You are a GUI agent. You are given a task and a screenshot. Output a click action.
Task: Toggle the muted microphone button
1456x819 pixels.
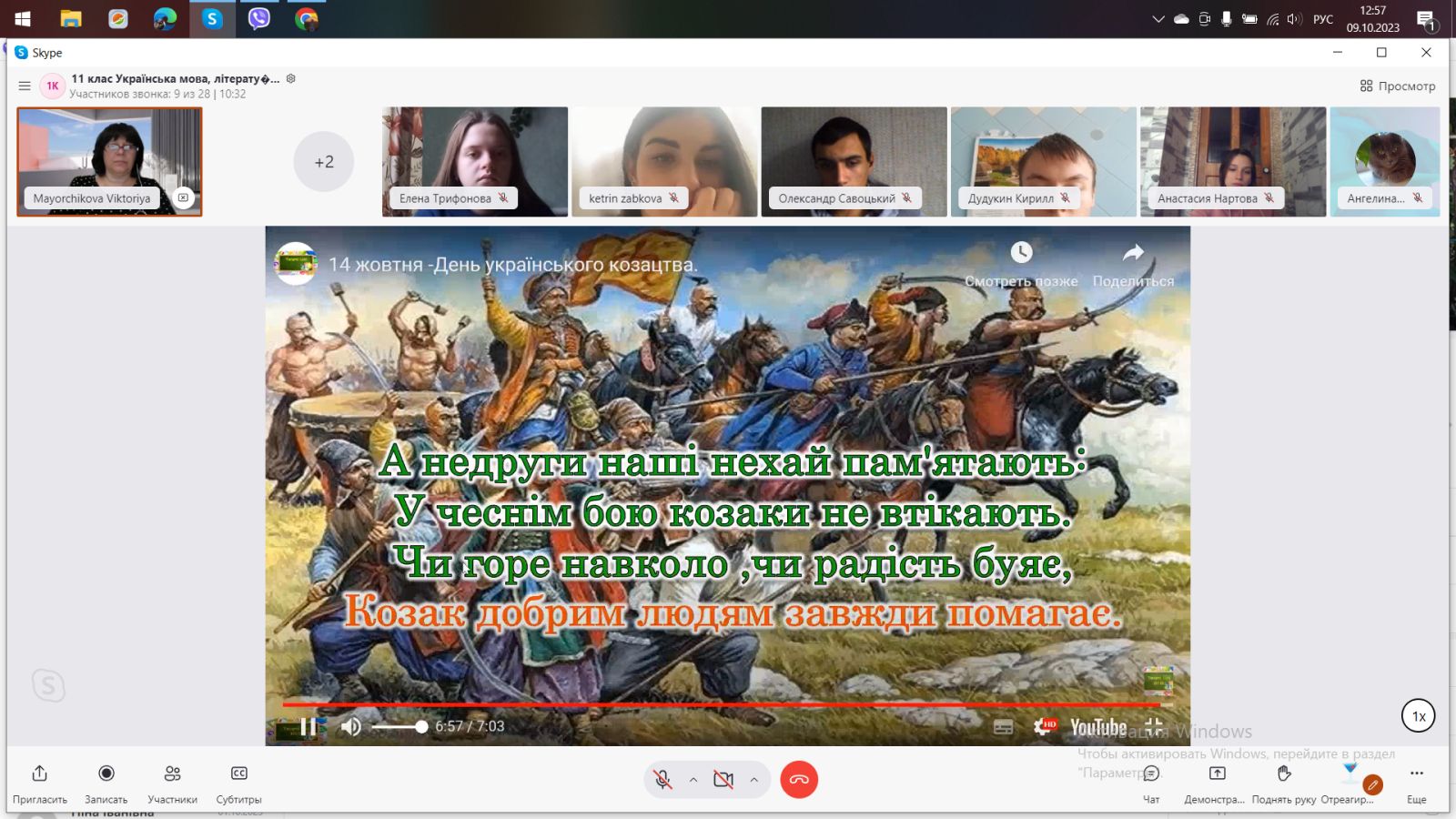coord(663,780)
